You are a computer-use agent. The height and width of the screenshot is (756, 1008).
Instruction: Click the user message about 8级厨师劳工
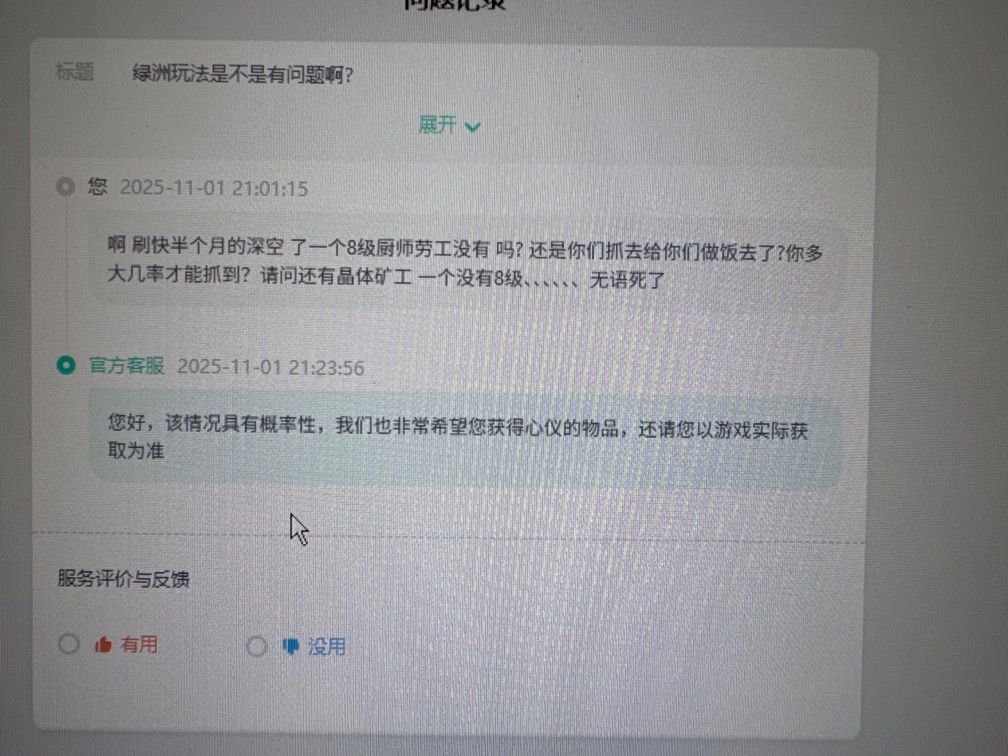click(x=466, y=264)
